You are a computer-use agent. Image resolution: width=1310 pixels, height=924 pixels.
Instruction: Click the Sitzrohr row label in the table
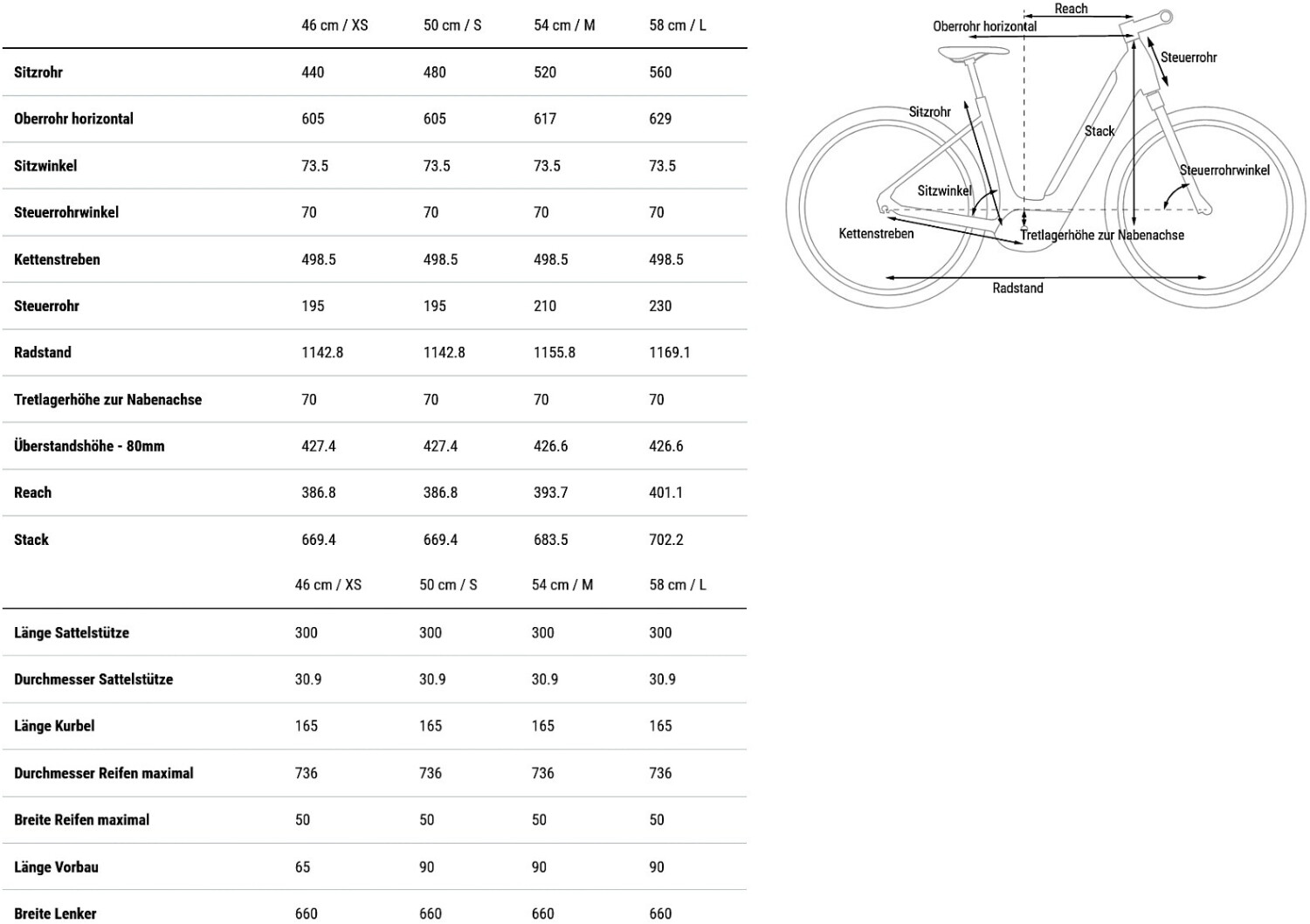point(38,72)
